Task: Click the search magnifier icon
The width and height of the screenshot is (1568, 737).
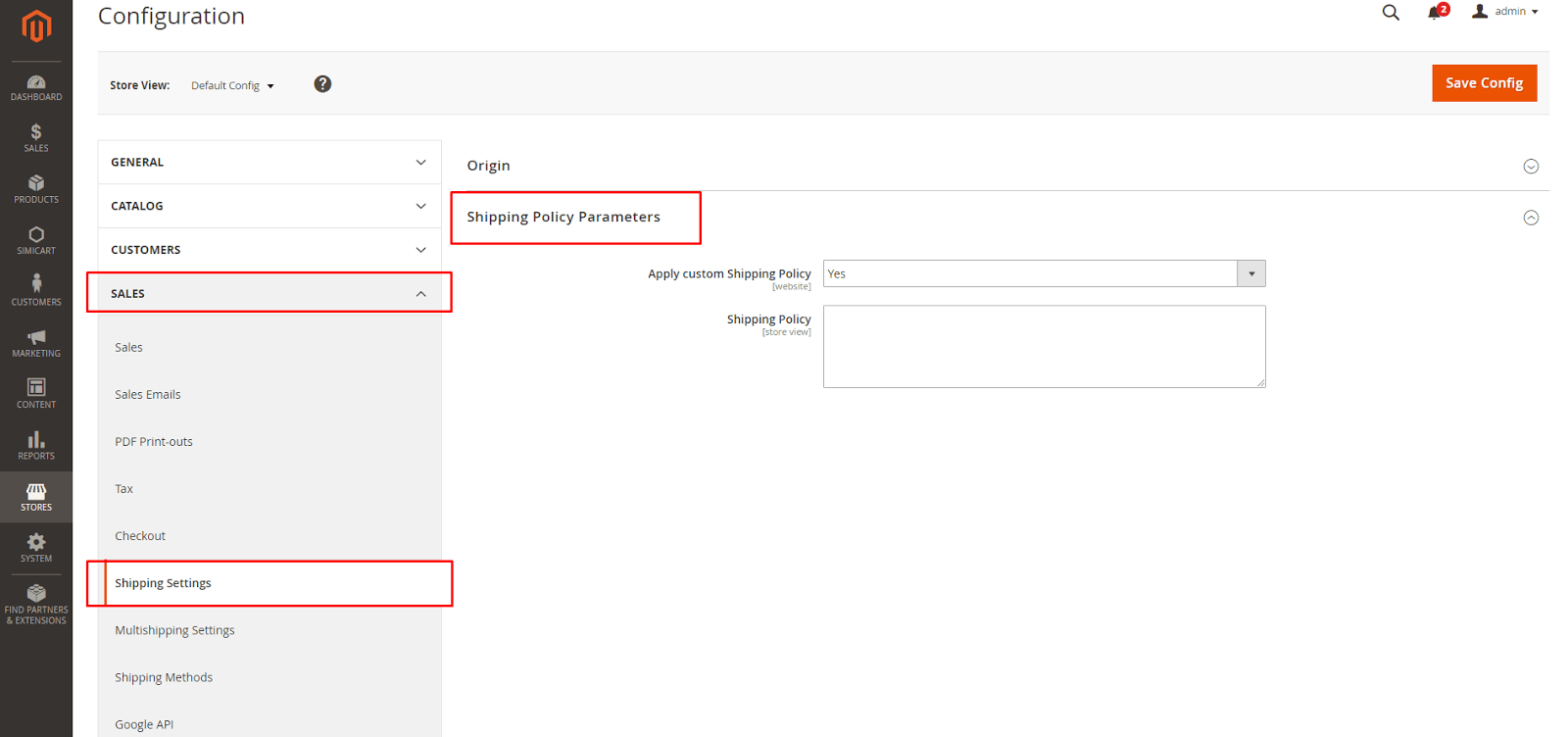Action: pyautogui.click(x=1391, y=13)
